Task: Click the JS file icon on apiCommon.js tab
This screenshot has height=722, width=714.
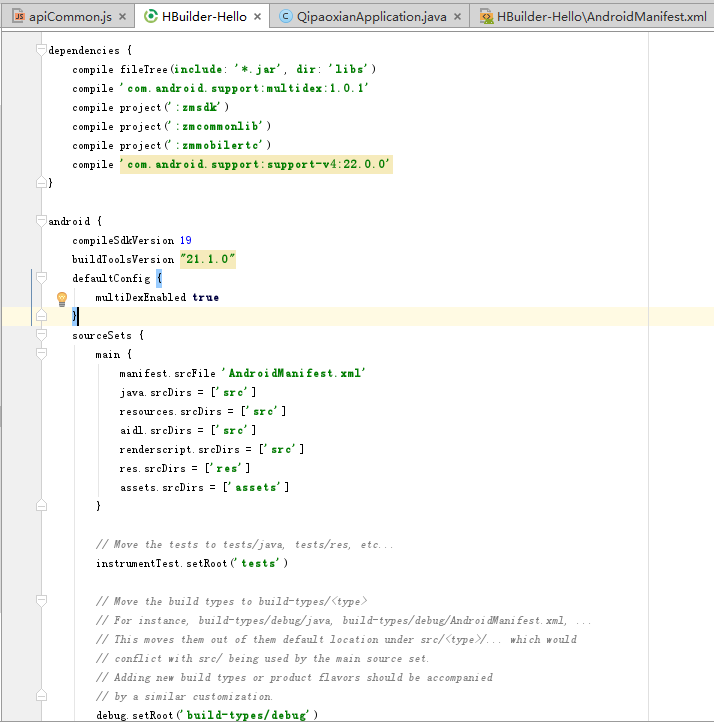Action: click(x=18, y=17)
